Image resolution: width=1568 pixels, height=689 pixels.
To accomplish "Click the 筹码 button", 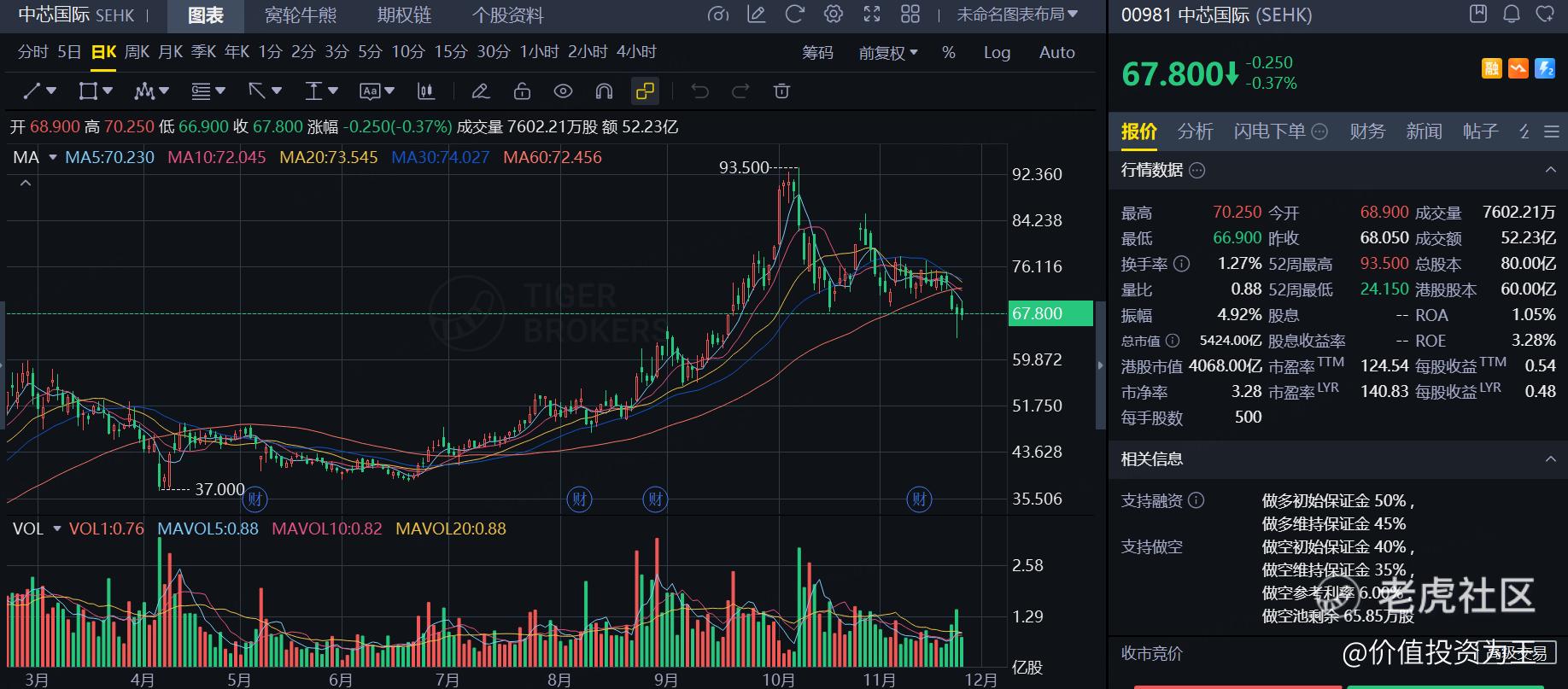I will pyautogui.click(x=817, y=53).
